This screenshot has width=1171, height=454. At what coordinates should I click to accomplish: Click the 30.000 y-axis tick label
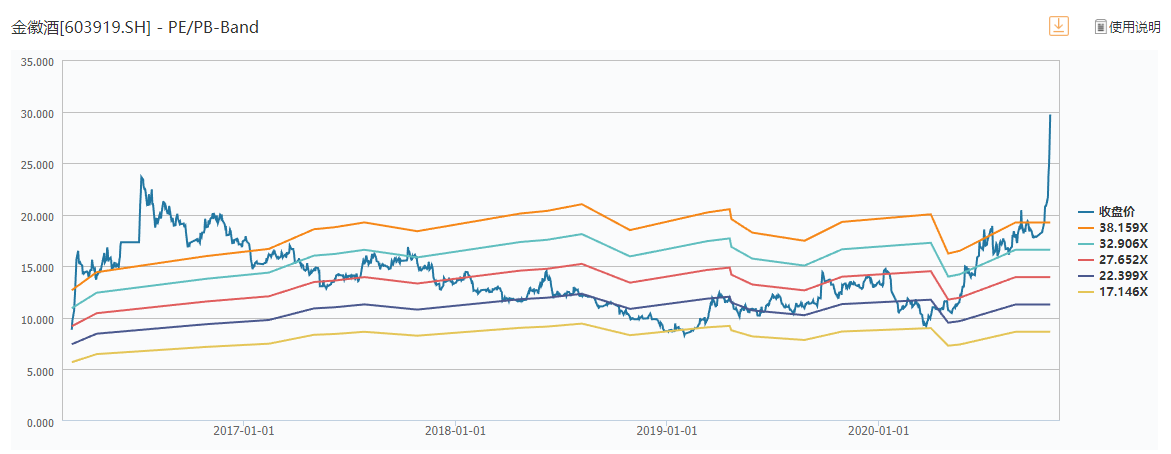click(x=36, y=113)
